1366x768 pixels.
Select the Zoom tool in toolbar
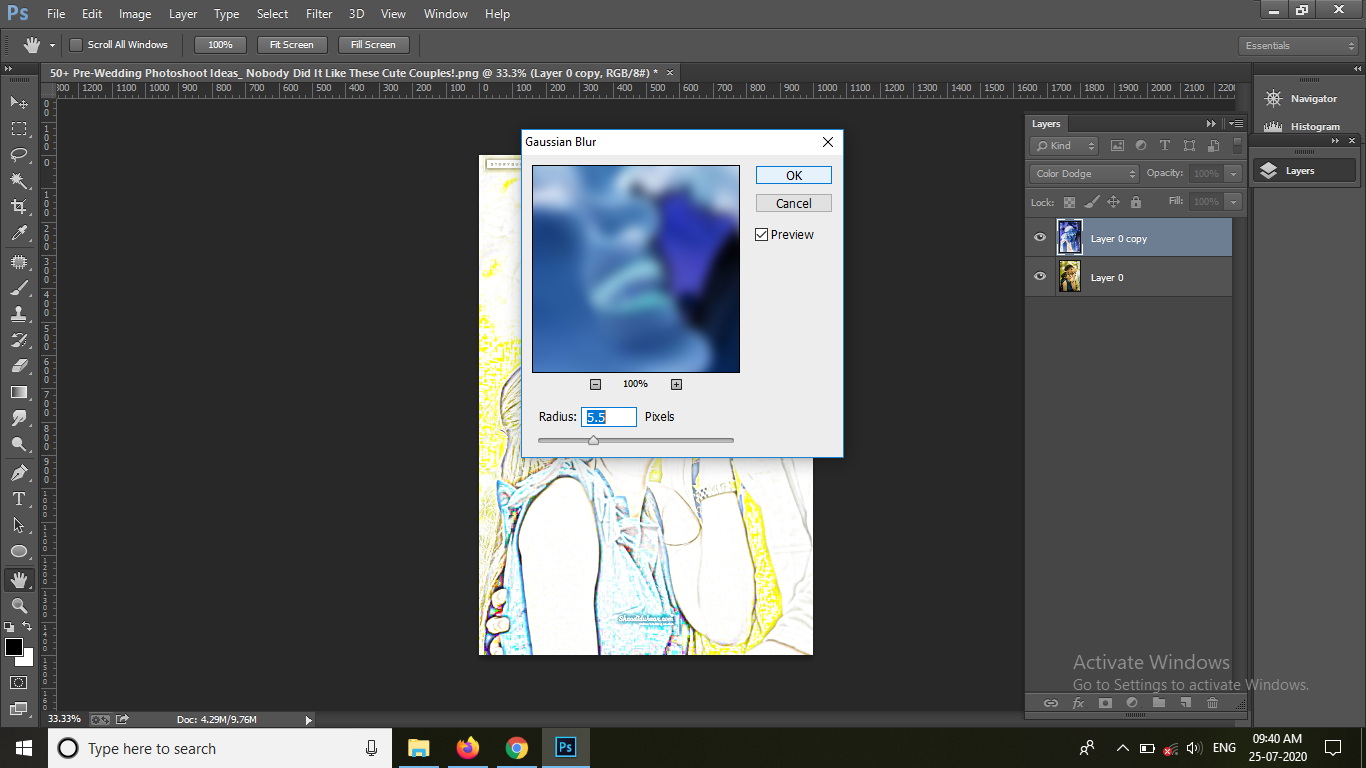click(x=19, y=606)
